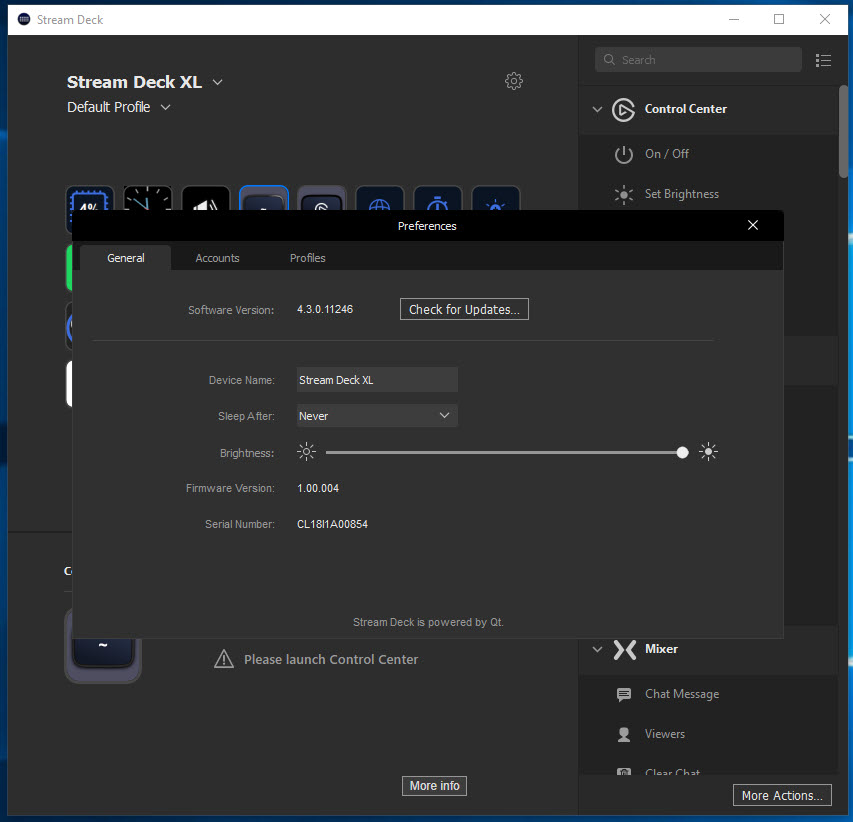Select the Viewers action icon
This screenshot has height=822, width=853.
(x=623, y=734)
